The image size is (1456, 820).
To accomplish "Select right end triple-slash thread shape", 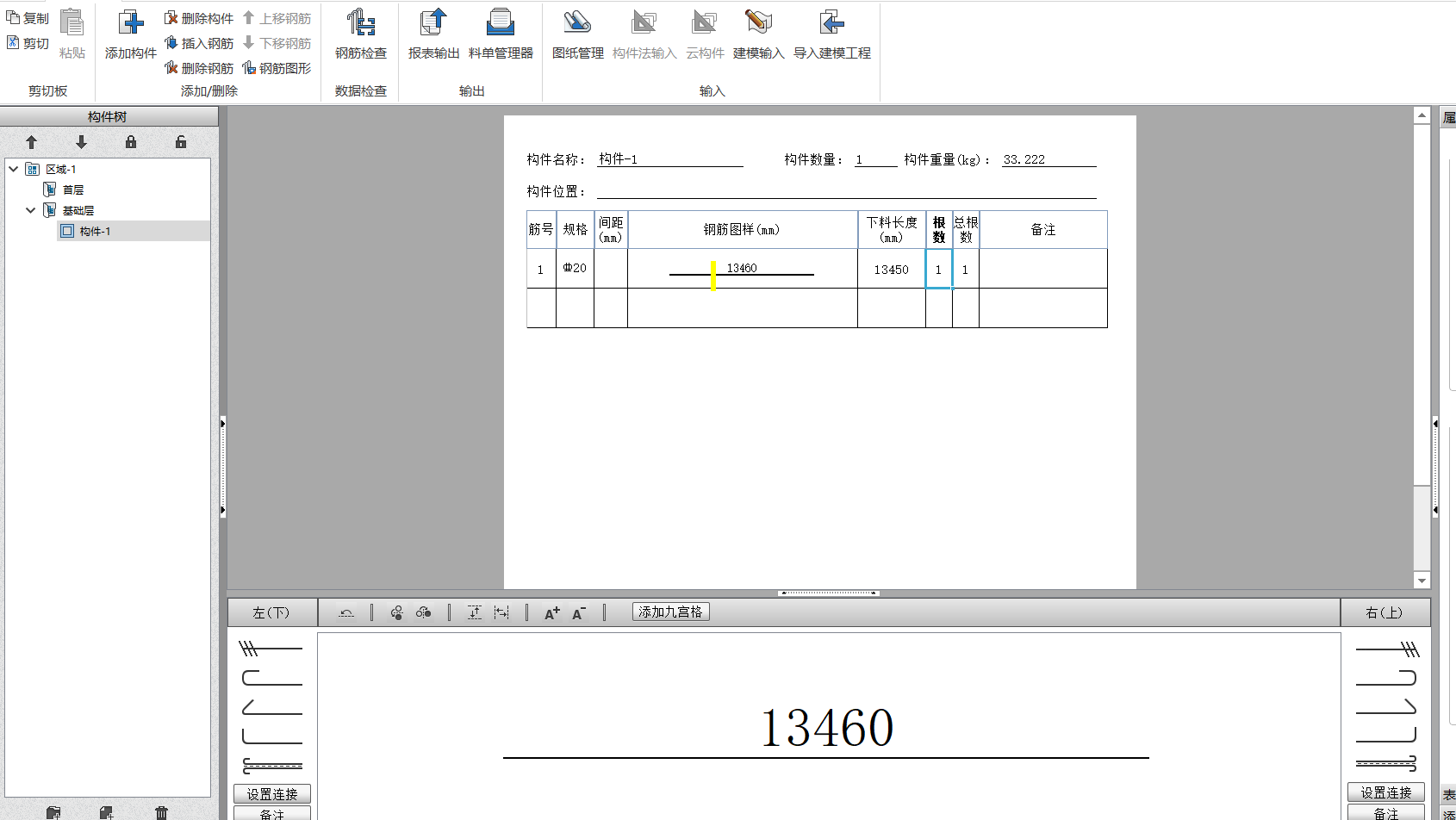I will [1386, 649].
